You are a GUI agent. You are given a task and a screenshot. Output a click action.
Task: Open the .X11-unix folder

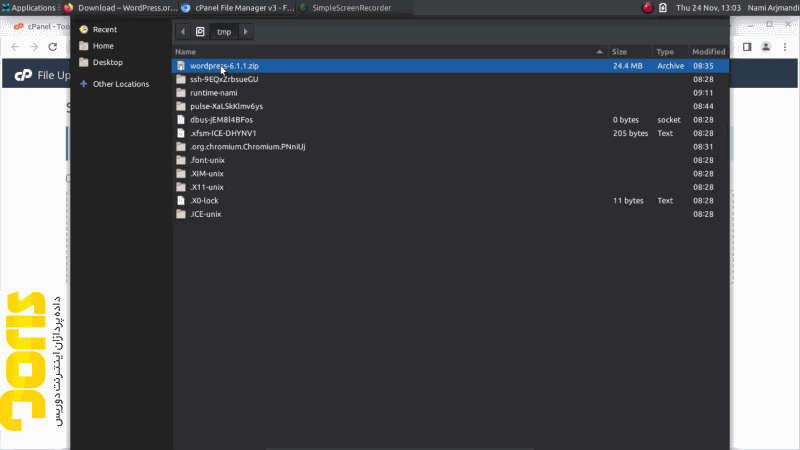coord(451,187)
